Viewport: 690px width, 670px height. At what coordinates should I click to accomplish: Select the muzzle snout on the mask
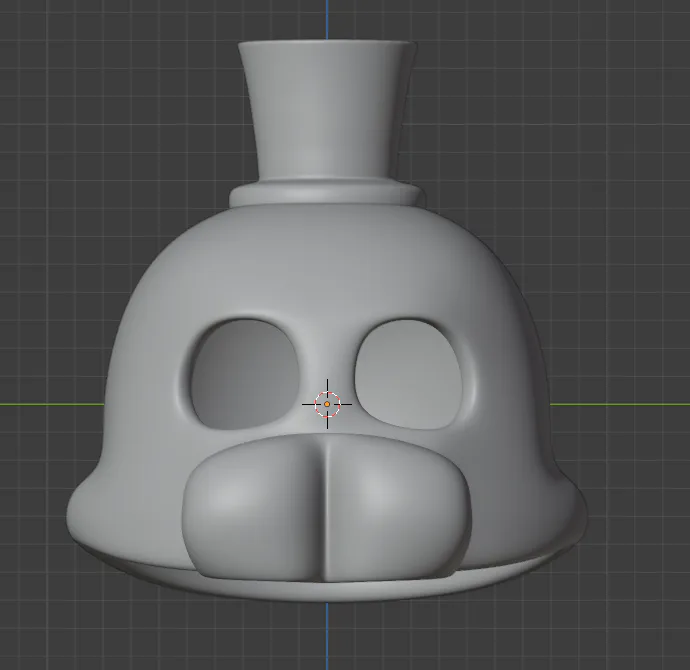point(326,507)
